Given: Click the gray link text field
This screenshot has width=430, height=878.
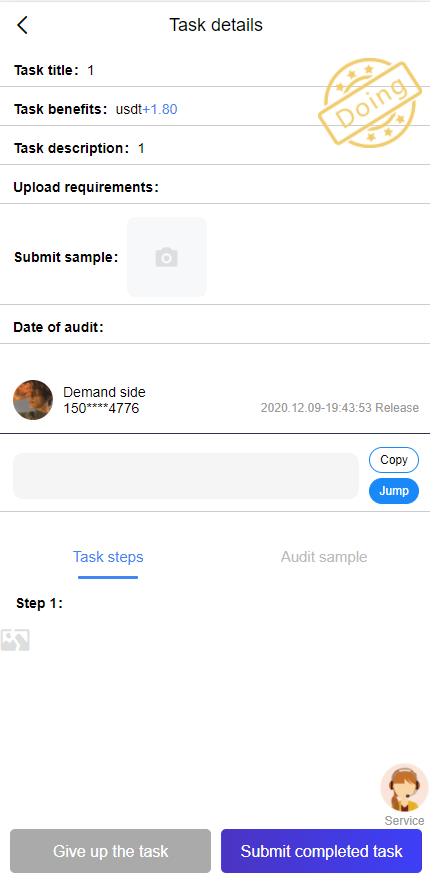Looking at the screenshot, I should tap(186, 476).
